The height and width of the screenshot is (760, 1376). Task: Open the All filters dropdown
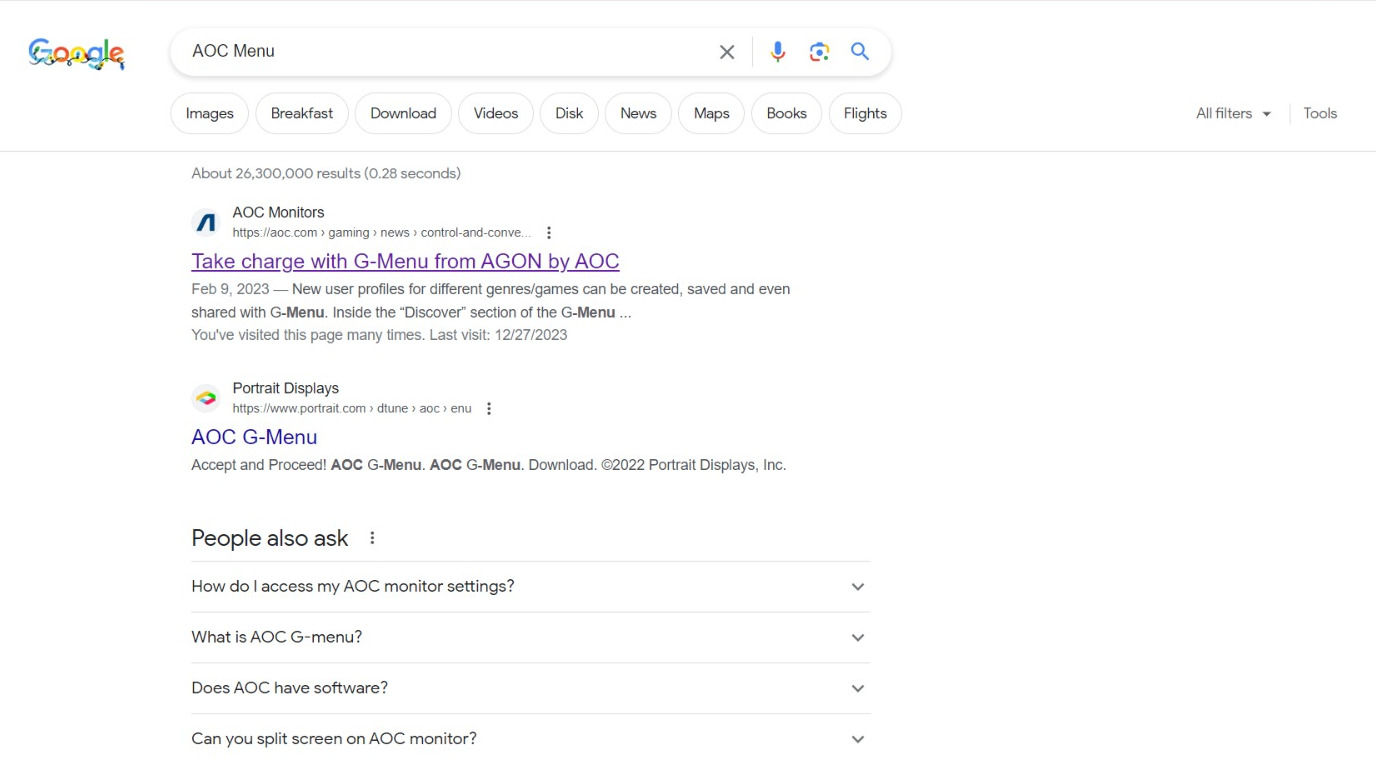[1234, 113]
